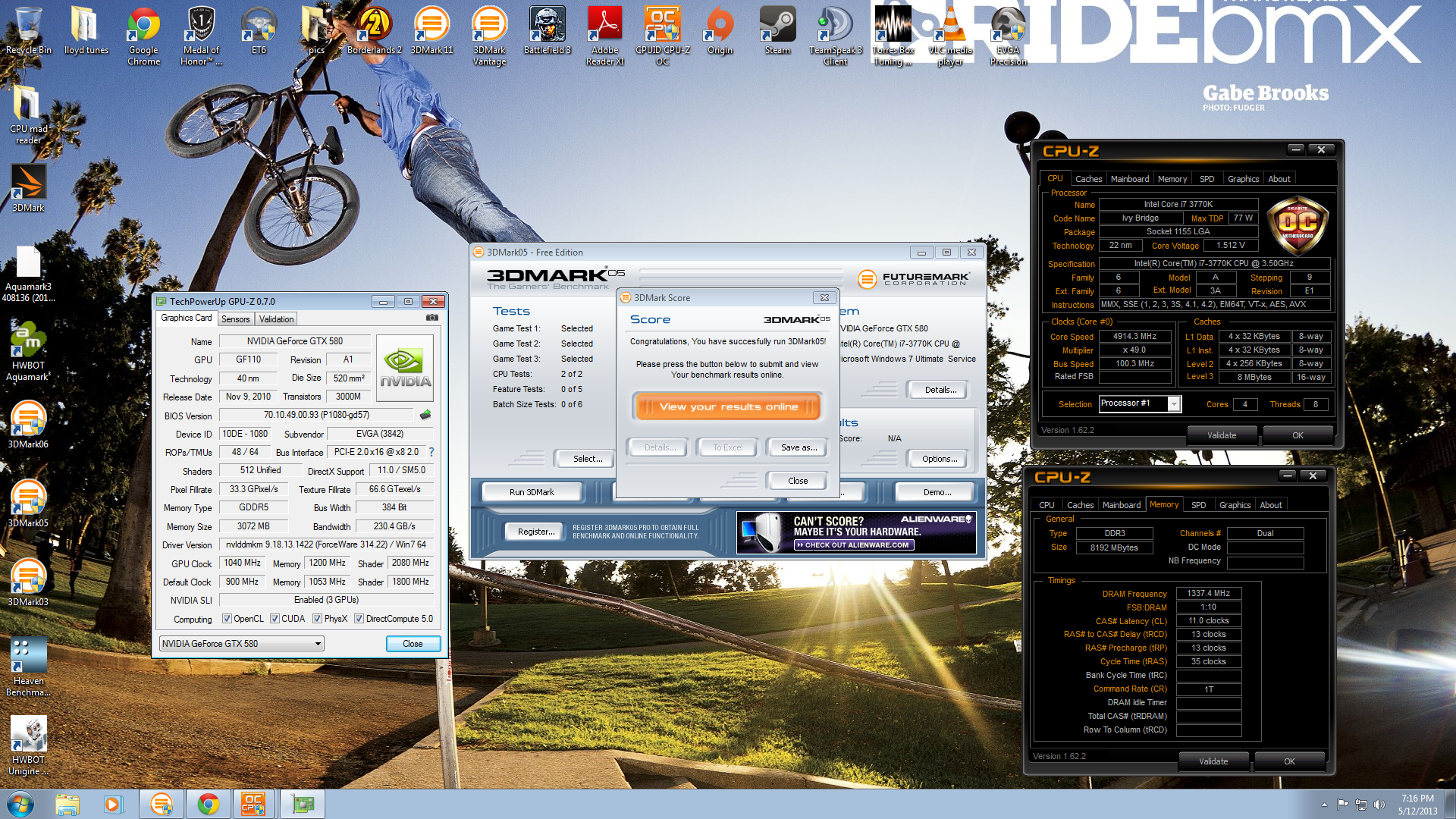Click the taskbar volume speaker icon

1379,805
